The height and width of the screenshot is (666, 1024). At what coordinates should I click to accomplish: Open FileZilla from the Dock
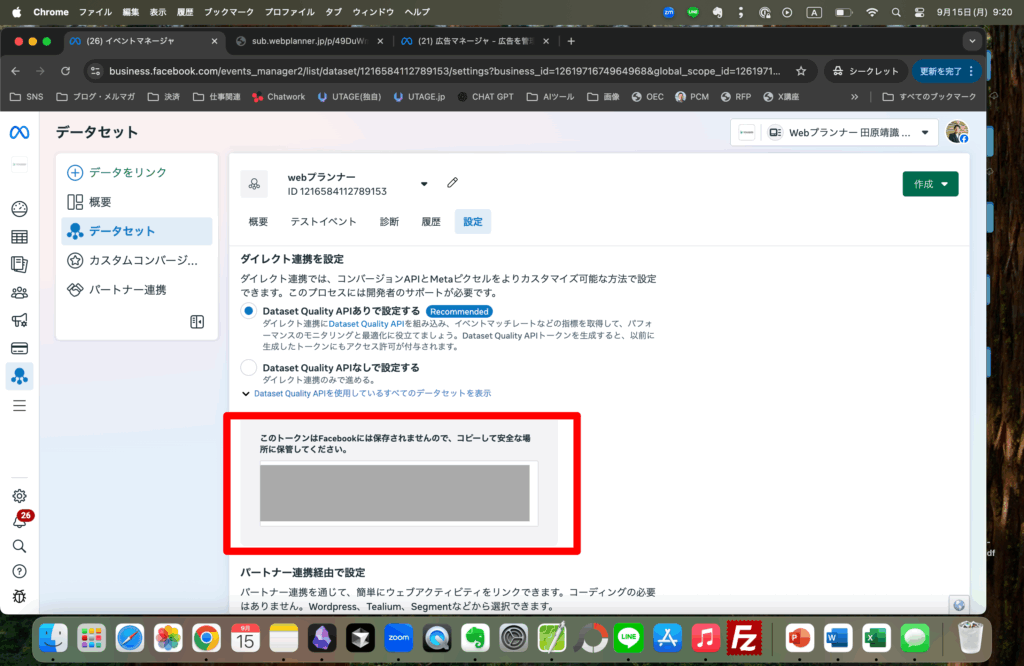[744, 638]
